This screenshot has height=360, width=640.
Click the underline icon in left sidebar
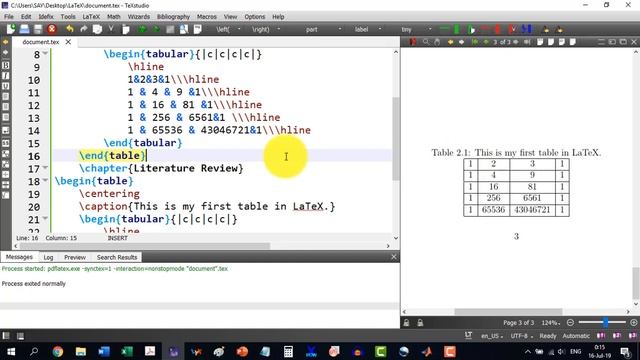coord(6,86)
